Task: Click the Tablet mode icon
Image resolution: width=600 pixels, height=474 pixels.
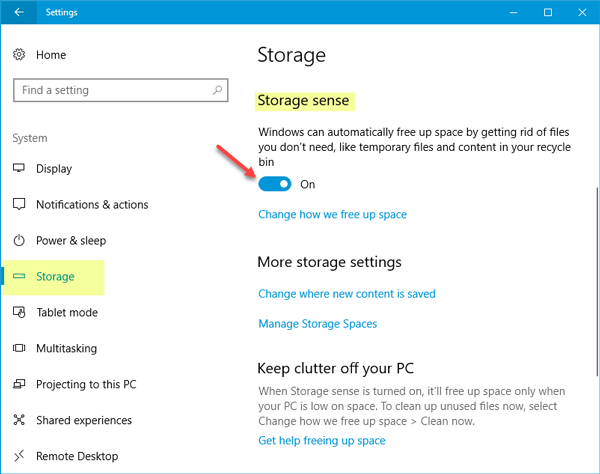Action: [x=19, y=313]
